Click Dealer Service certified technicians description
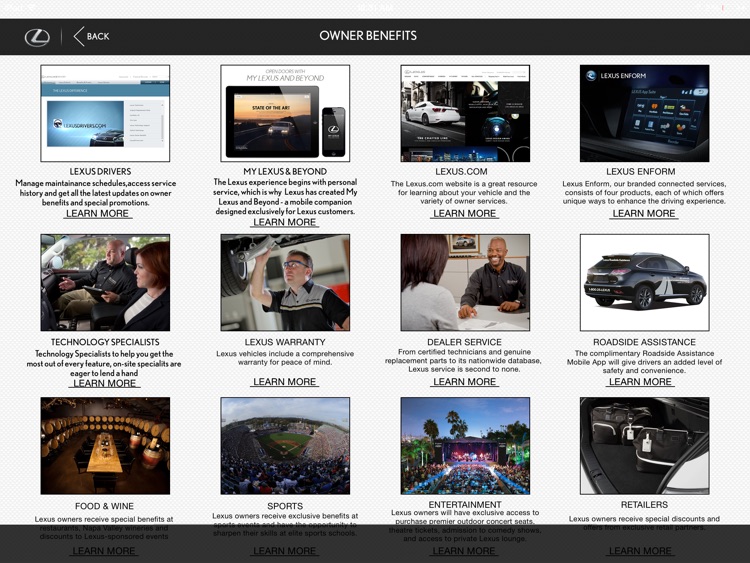This screenshot has height=563, width=750. tap(463, 361)
